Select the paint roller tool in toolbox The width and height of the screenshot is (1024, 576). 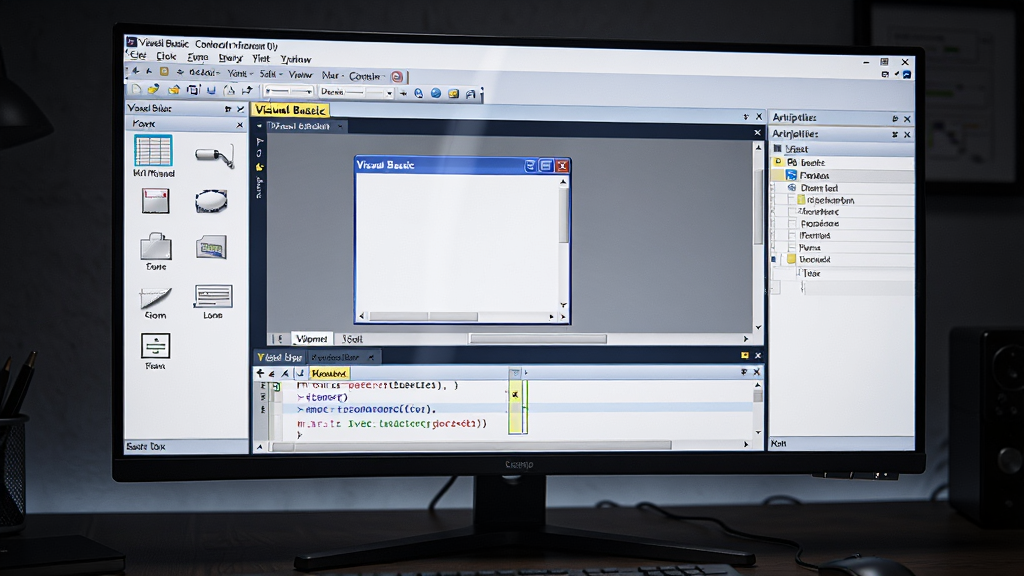214,156
